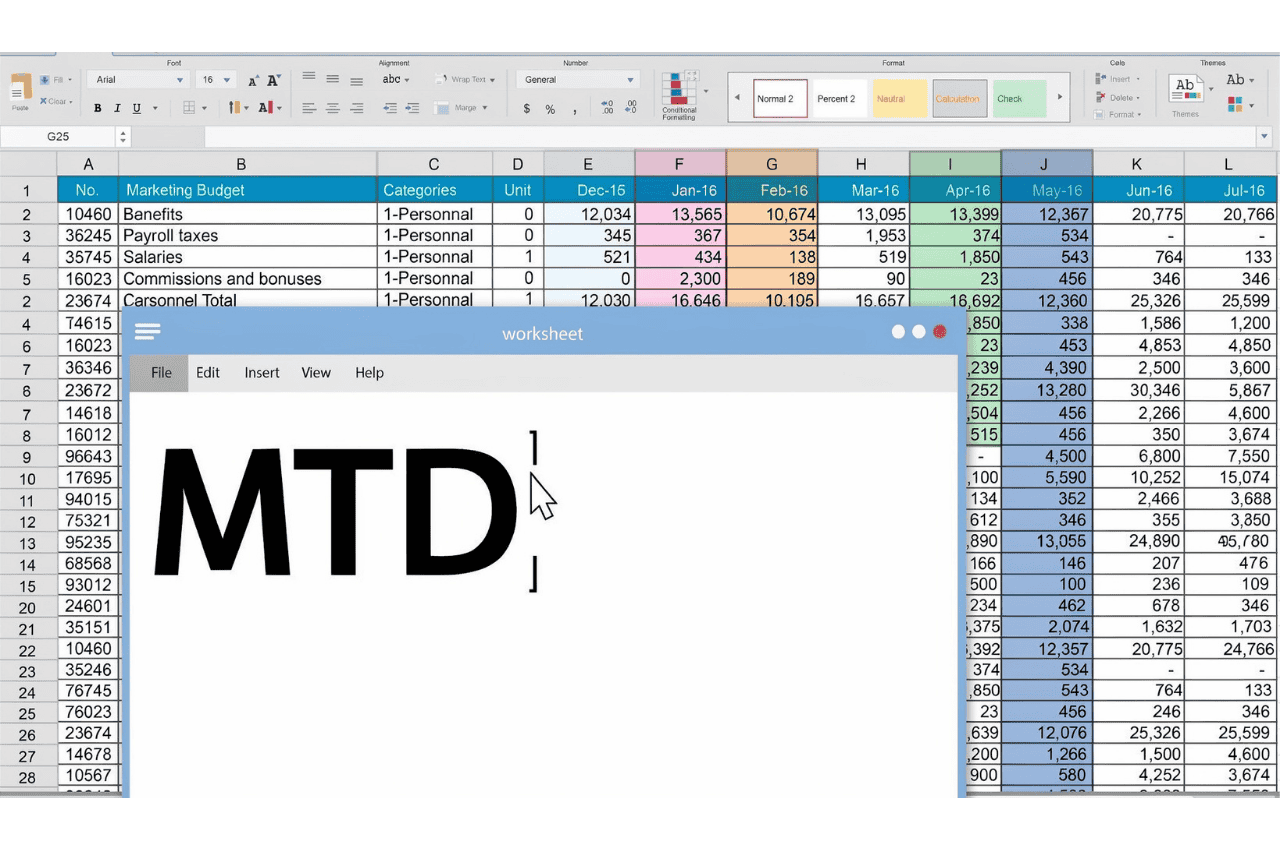Apply the Neutral cell style
1280x850 pixels.
[899, 99]
